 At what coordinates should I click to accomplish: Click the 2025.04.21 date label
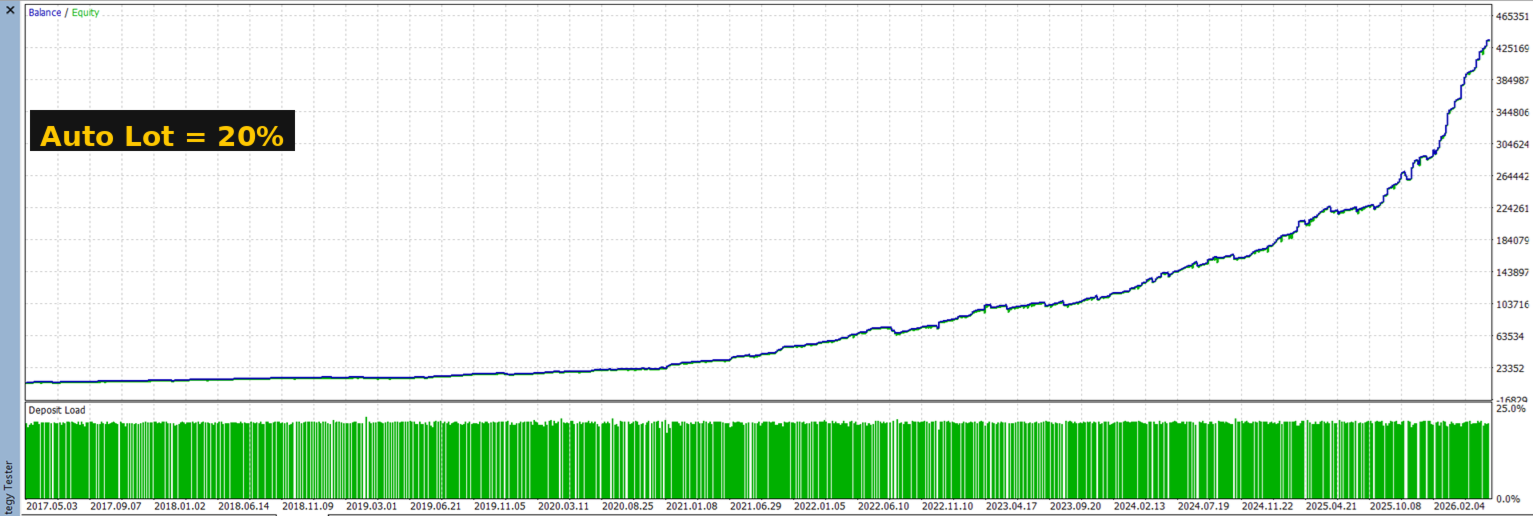pyautogui.click(x=1334, y=506)
